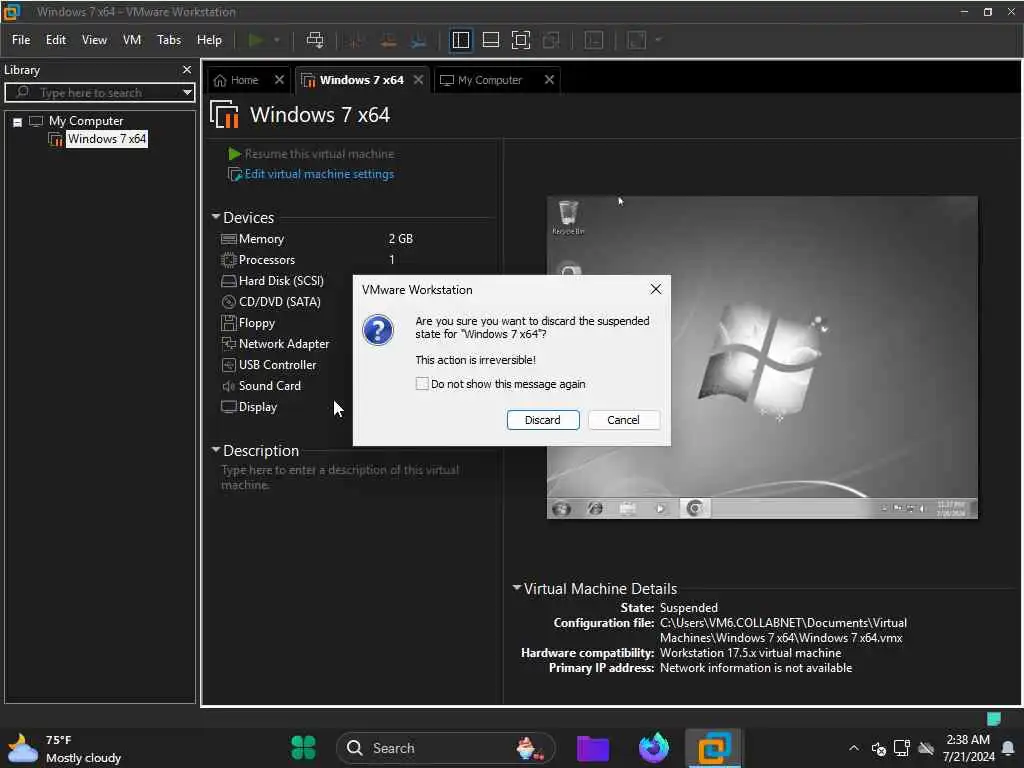Viewport: 1024px width, 768px height.
Task: Select Windows 7 x64 in Library tree
Action: [107, 139]
